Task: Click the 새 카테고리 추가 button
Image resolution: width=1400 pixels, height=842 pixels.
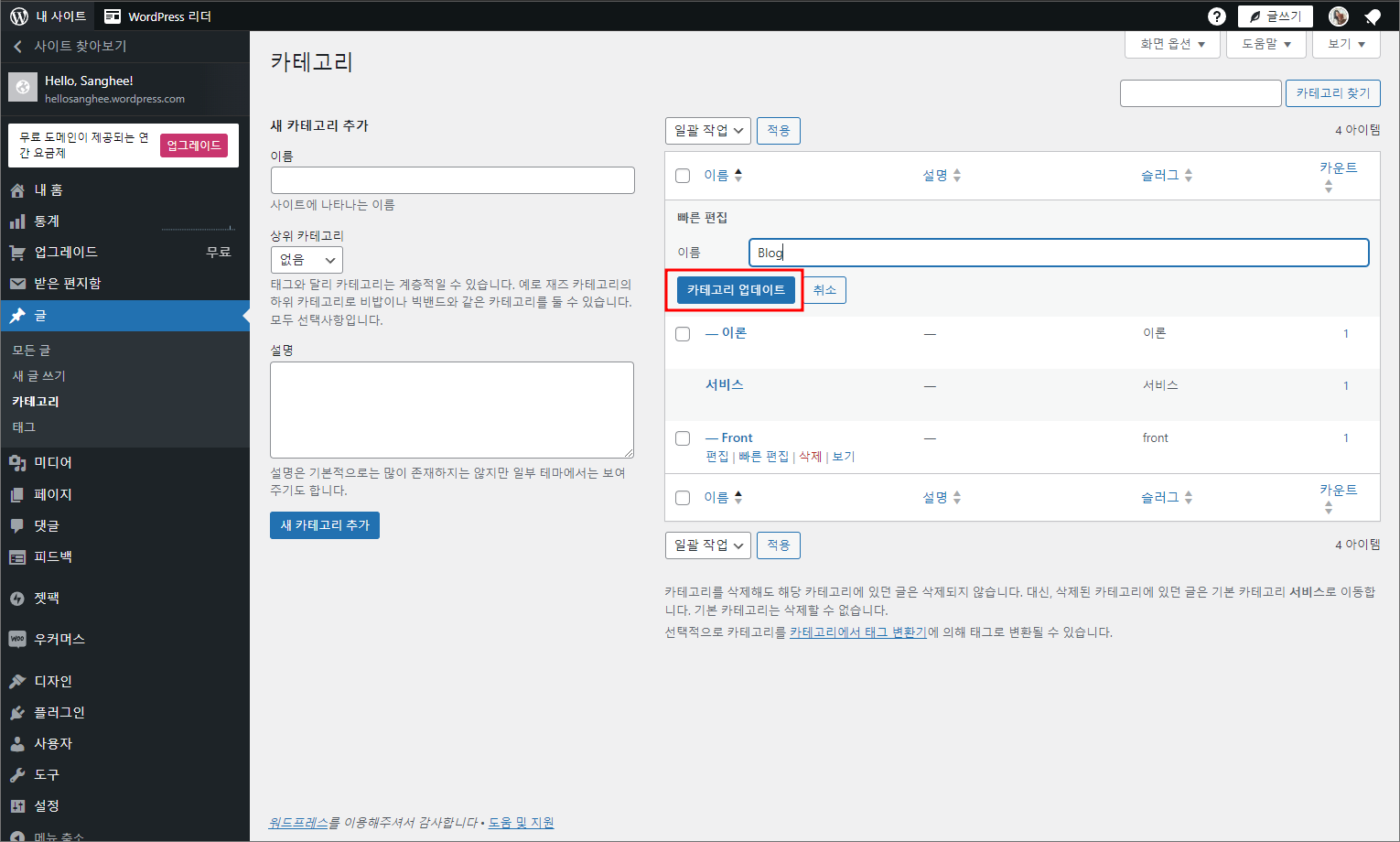Action: [325, 525]
